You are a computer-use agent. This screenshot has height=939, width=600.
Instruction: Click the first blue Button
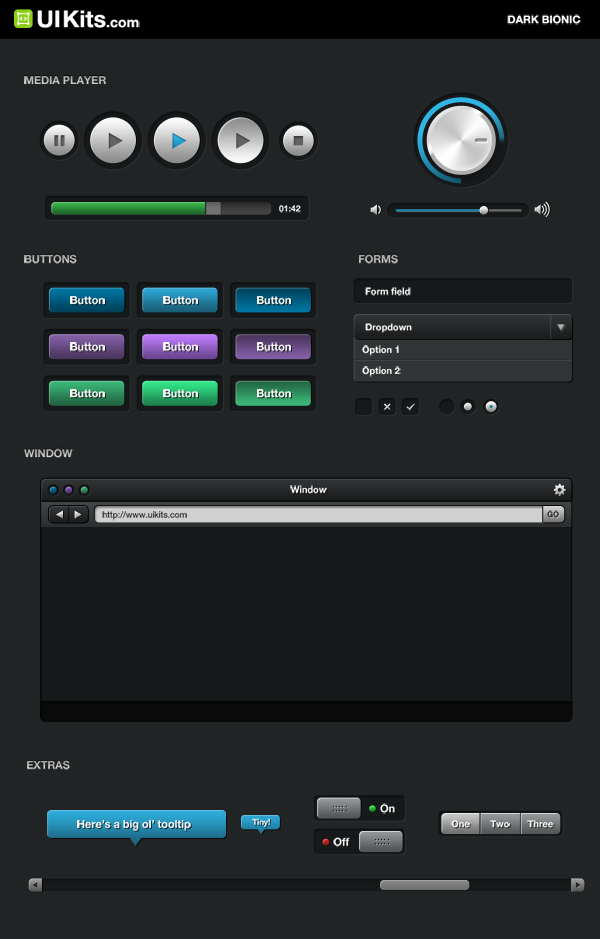point(87,300)
